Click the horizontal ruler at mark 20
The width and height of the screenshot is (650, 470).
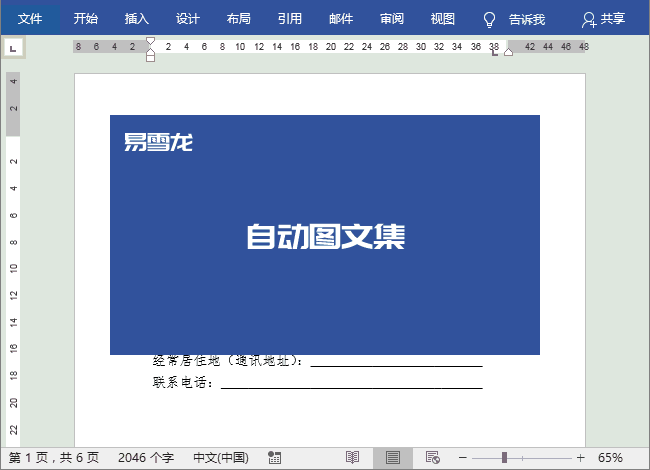[330, 47]
